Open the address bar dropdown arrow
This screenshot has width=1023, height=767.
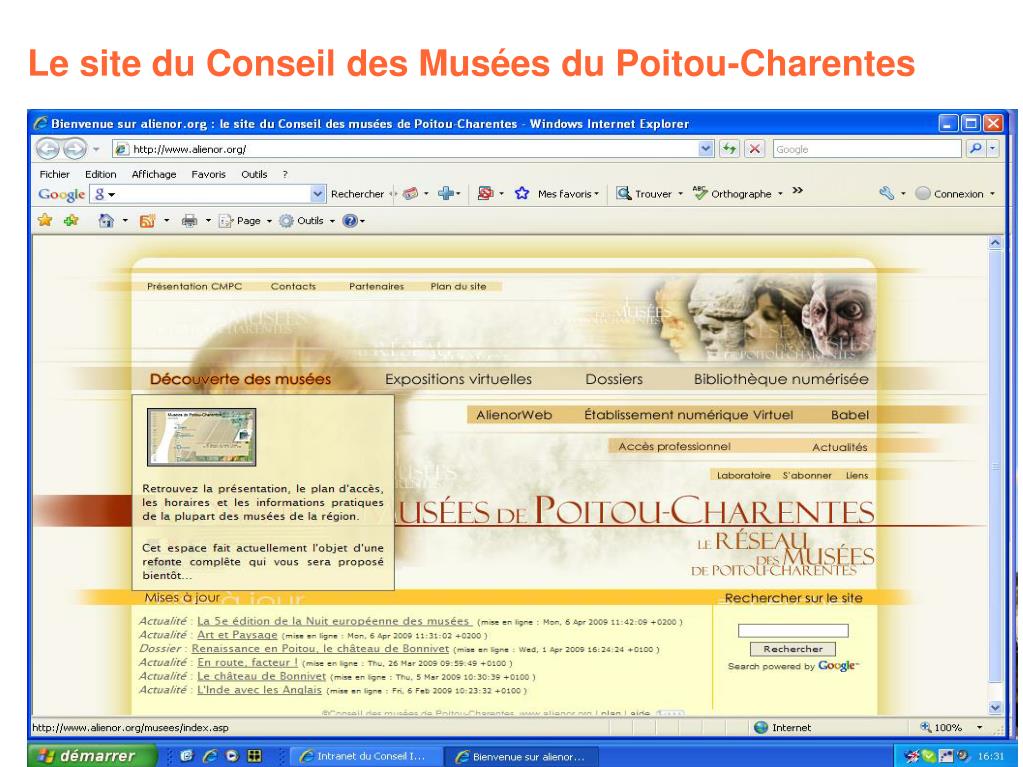click(706, 149)
